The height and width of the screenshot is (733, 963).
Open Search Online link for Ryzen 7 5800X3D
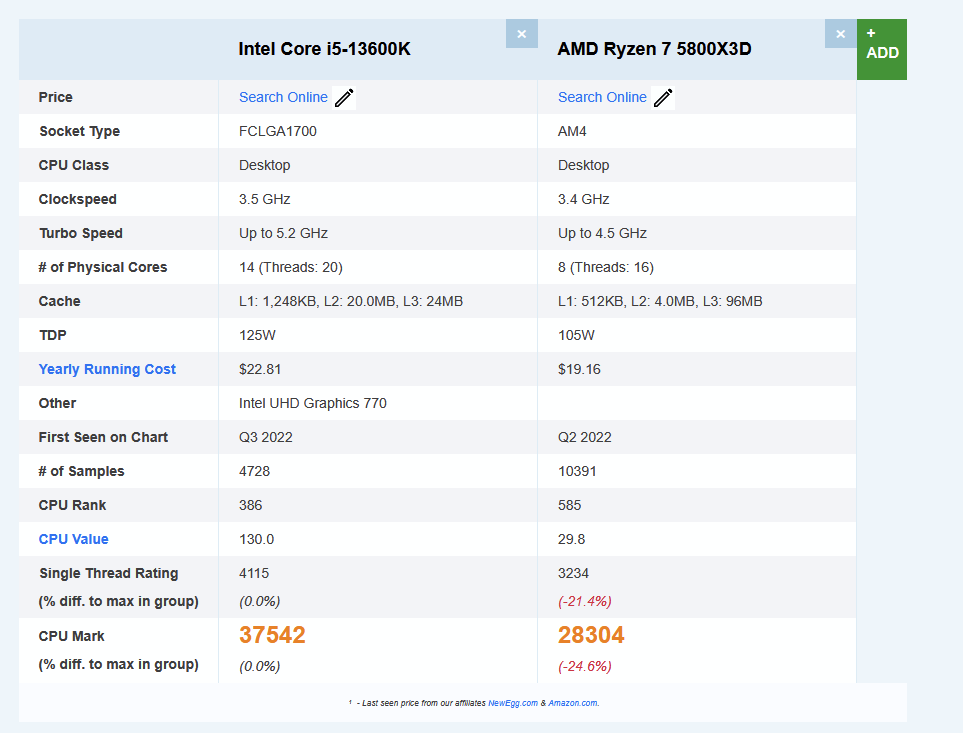(602, 97)
